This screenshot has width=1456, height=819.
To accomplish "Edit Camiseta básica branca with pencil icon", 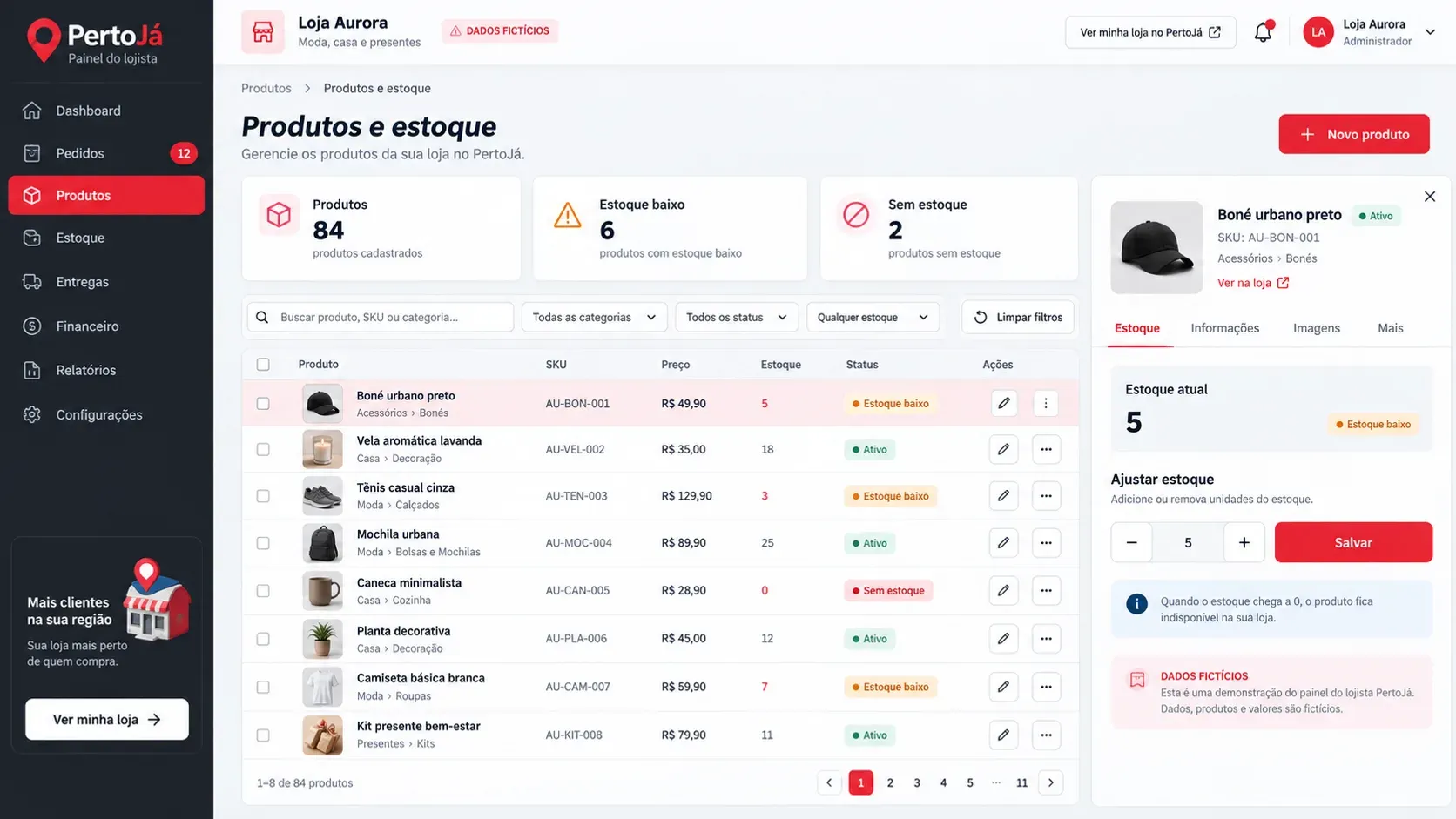I will [1004, 687].
